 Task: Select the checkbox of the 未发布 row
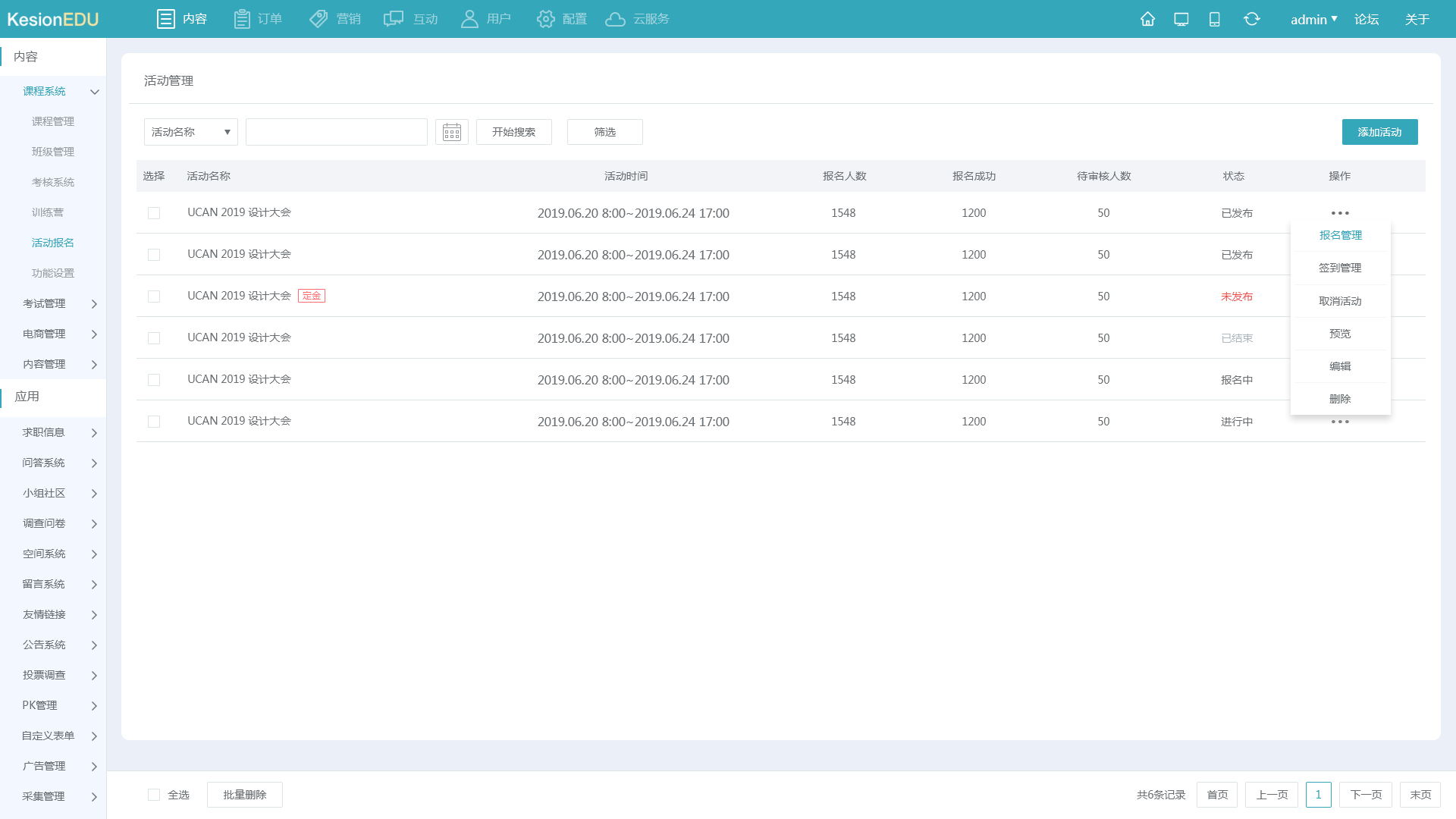154,297
